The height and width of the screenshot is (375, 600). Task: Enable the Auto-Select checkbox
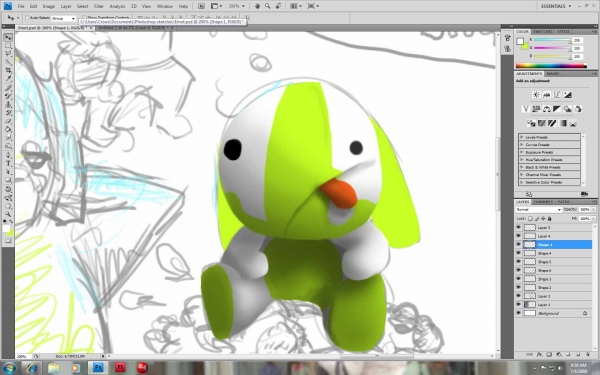coord(27,18)
